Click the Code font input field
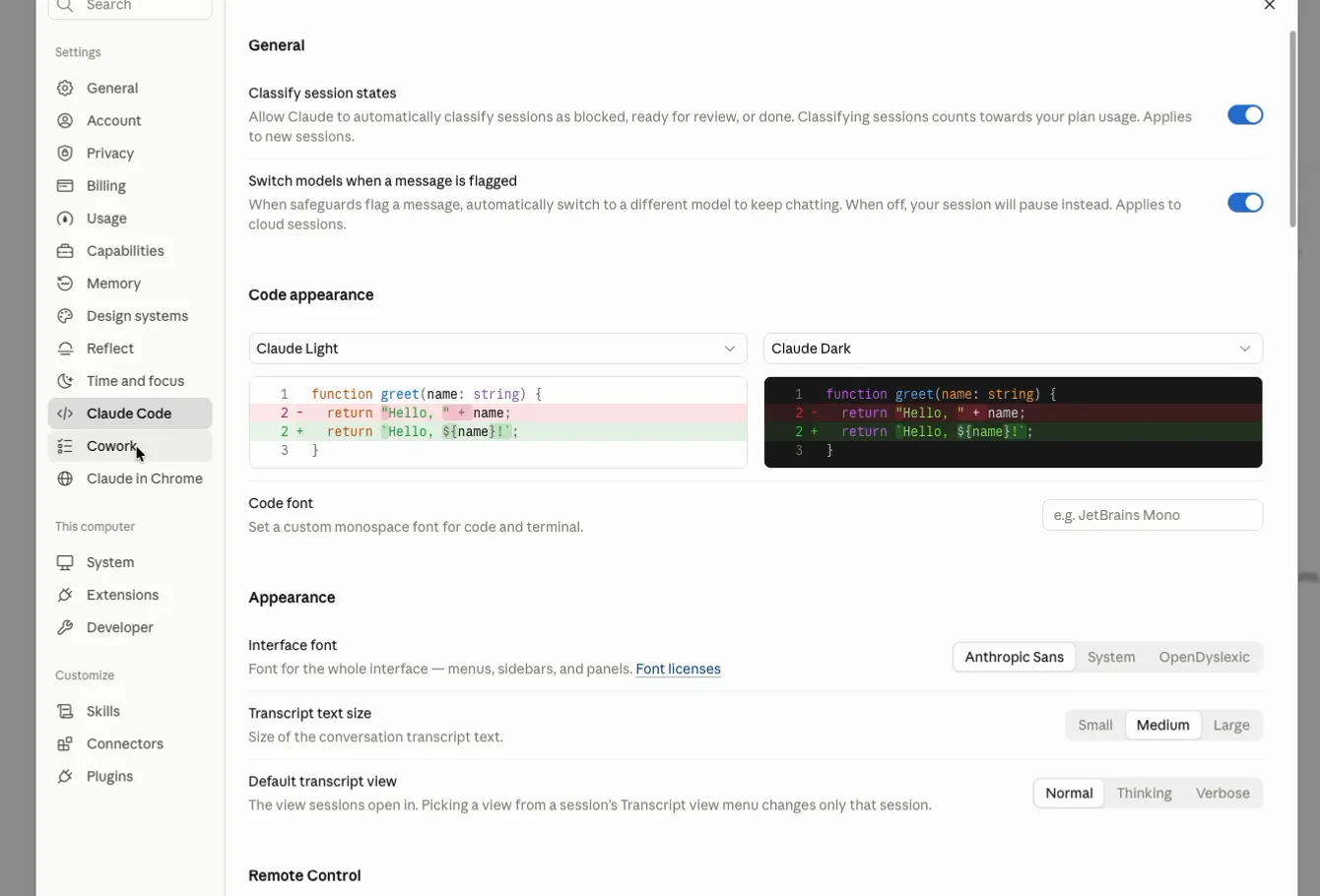The height and width of the screenshot is (896, 1320). (x=1153, y=515)
